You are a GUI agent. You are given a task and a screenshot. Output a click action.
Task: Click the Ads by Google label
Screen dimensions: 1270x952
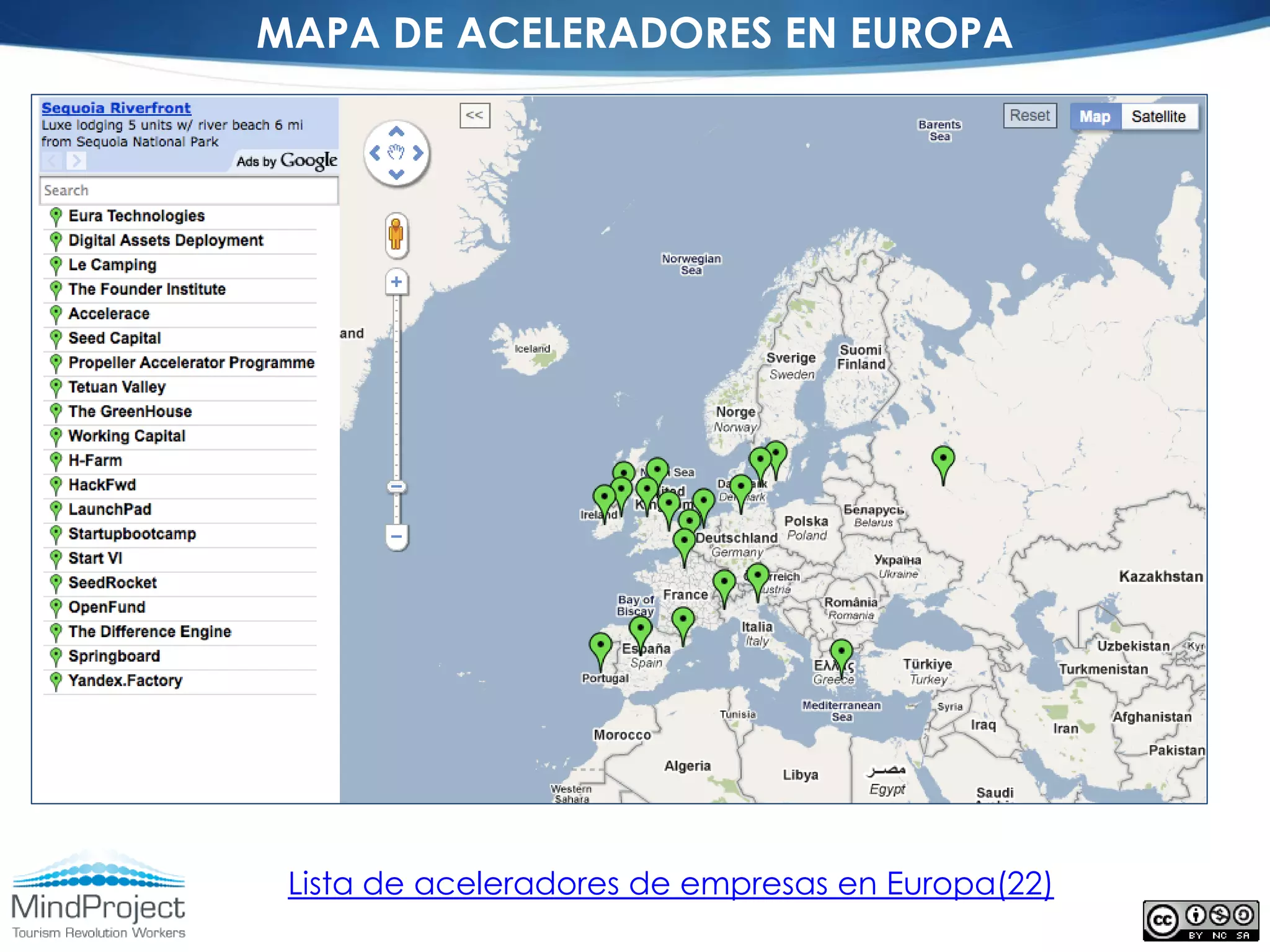286,161
